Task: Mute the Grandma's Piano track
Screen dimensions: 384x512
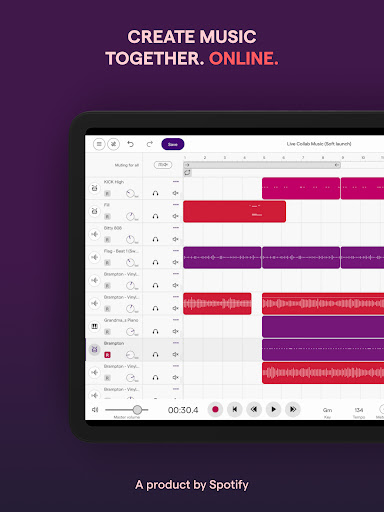Action: (175, 331)
